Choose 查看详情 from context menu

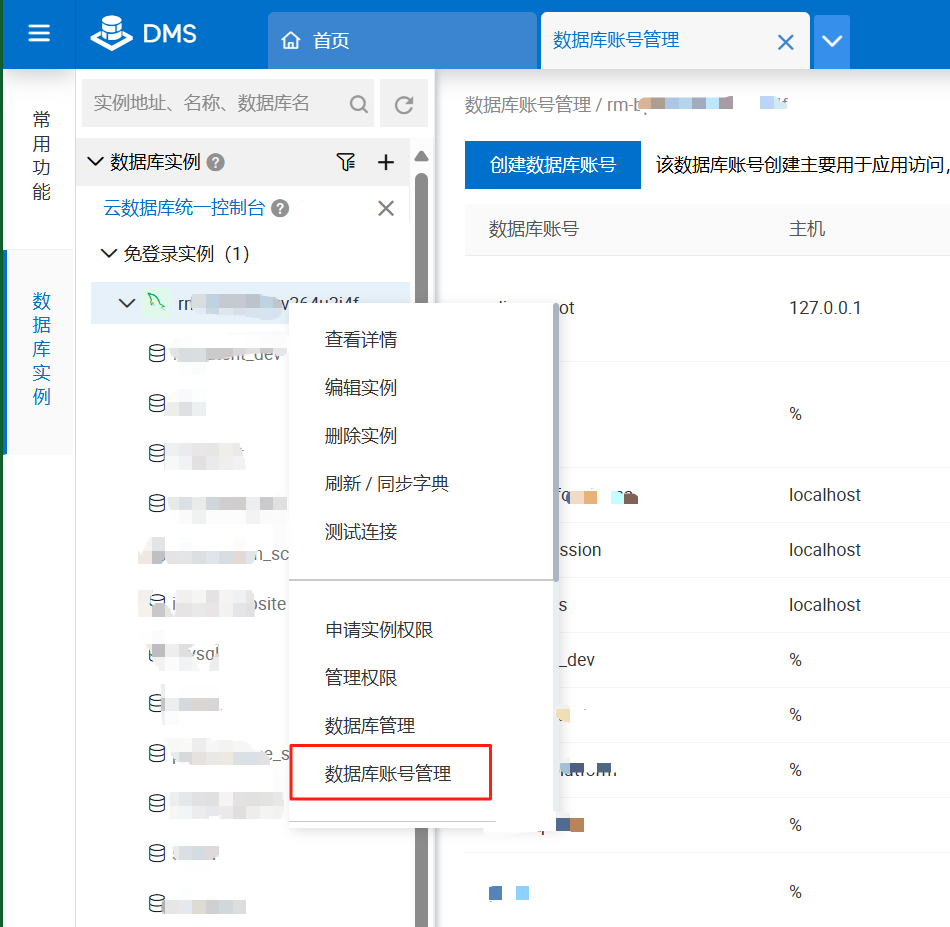pyautogui.click(x=360, y=339)
